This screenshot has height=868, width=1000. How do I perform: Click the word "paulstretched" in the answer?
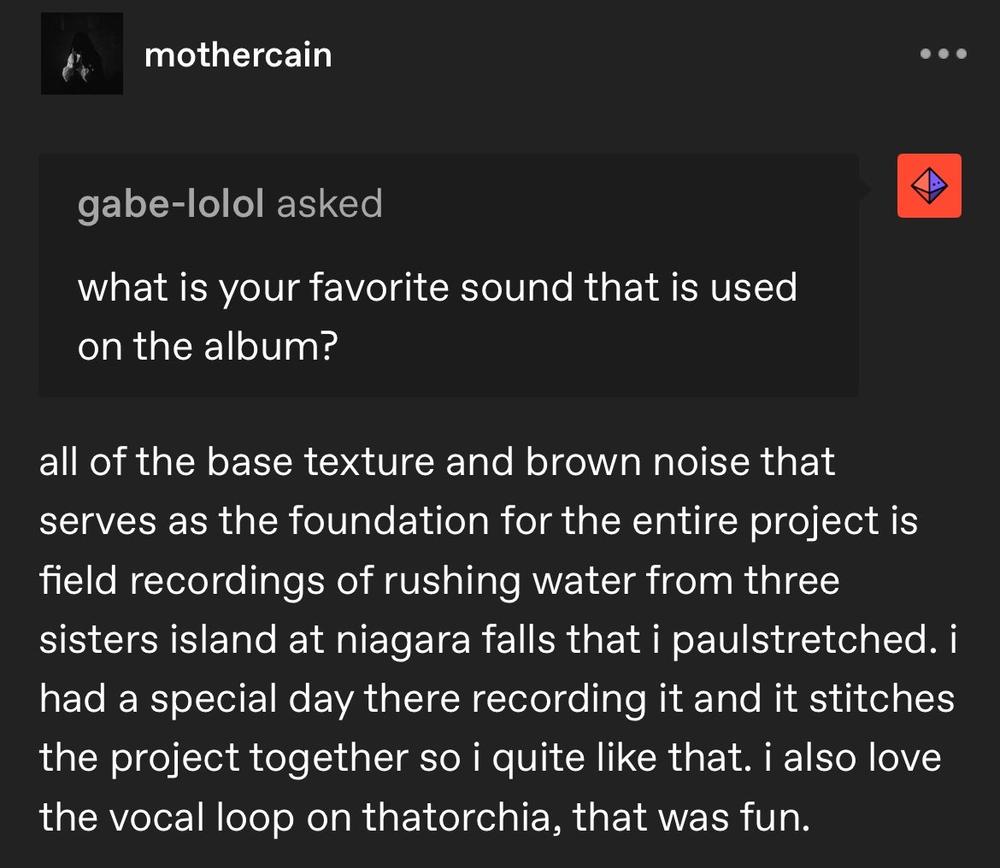[x=800, y=640]
